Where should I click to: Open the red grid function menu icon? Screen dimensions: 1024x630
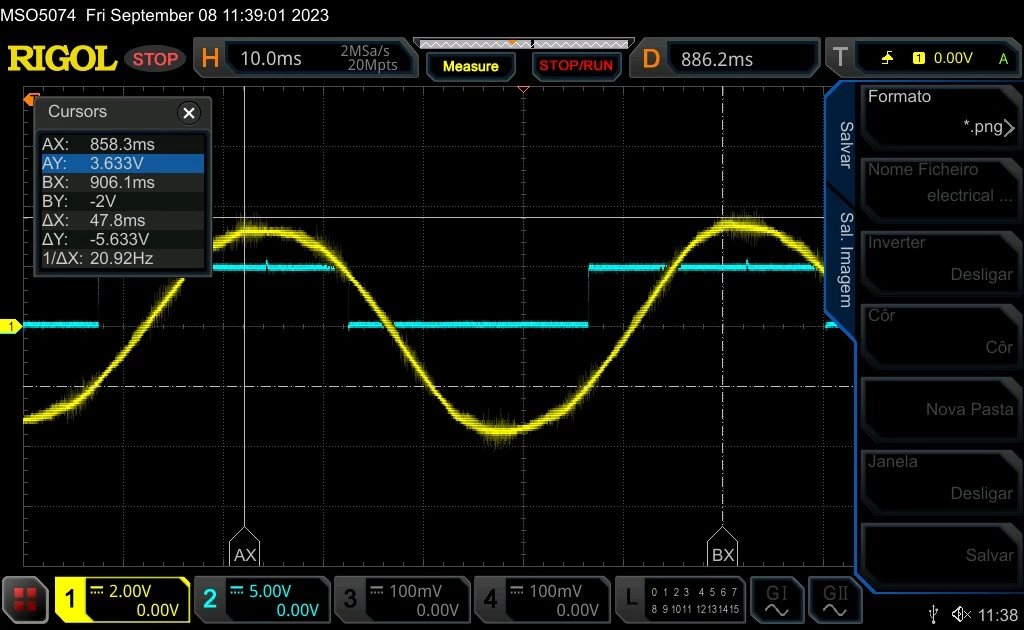pos(25,599)
